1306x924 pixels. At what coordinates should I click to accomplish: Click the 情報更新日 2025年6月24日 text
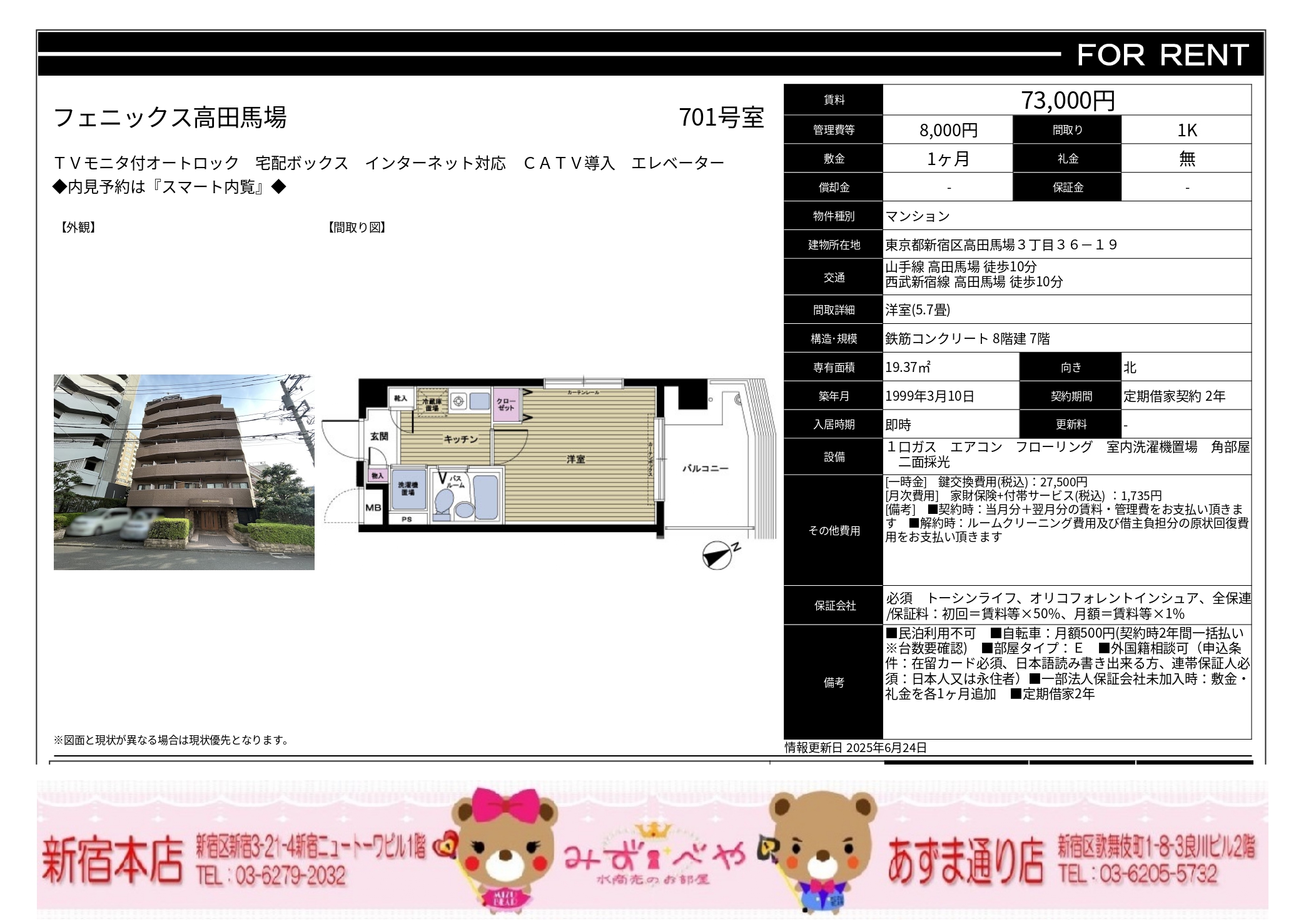pyautogui.click(x=856, y=748)
